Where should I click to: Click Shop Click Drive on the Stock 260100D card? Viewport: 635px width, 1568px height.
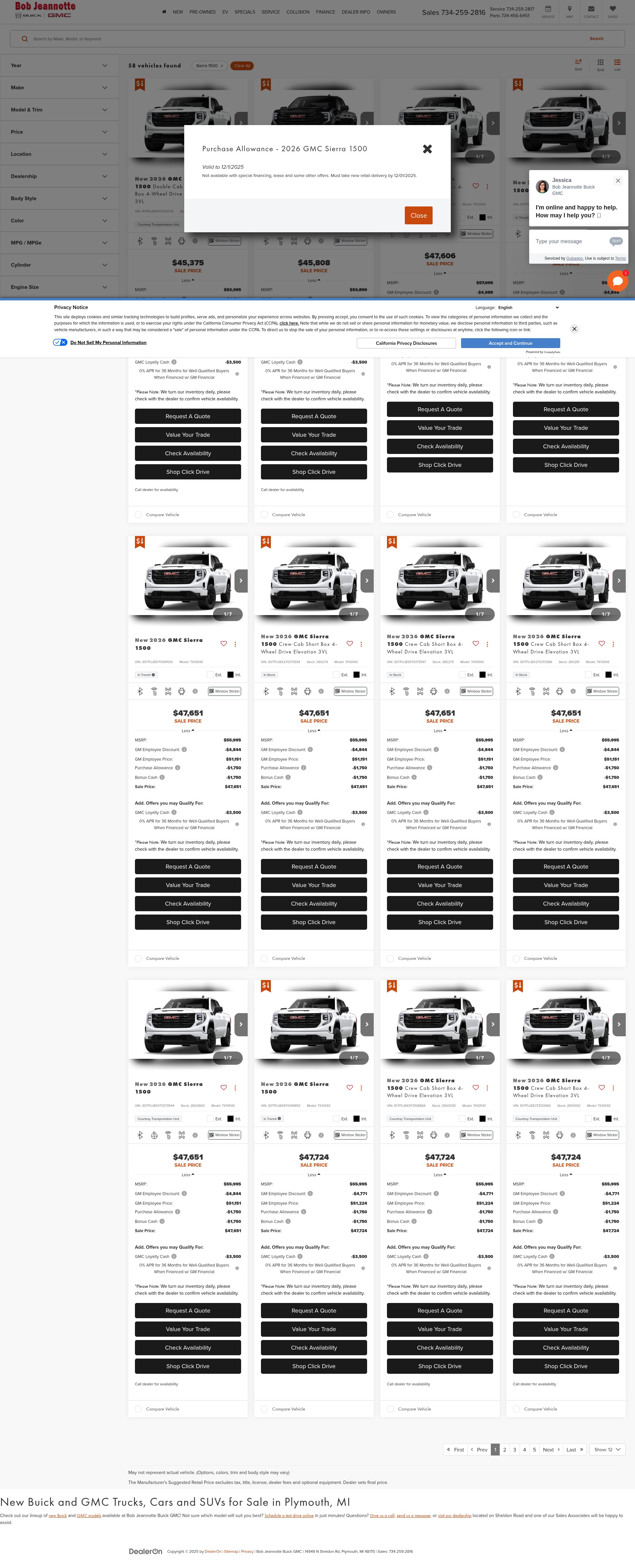coord(566,1366)
